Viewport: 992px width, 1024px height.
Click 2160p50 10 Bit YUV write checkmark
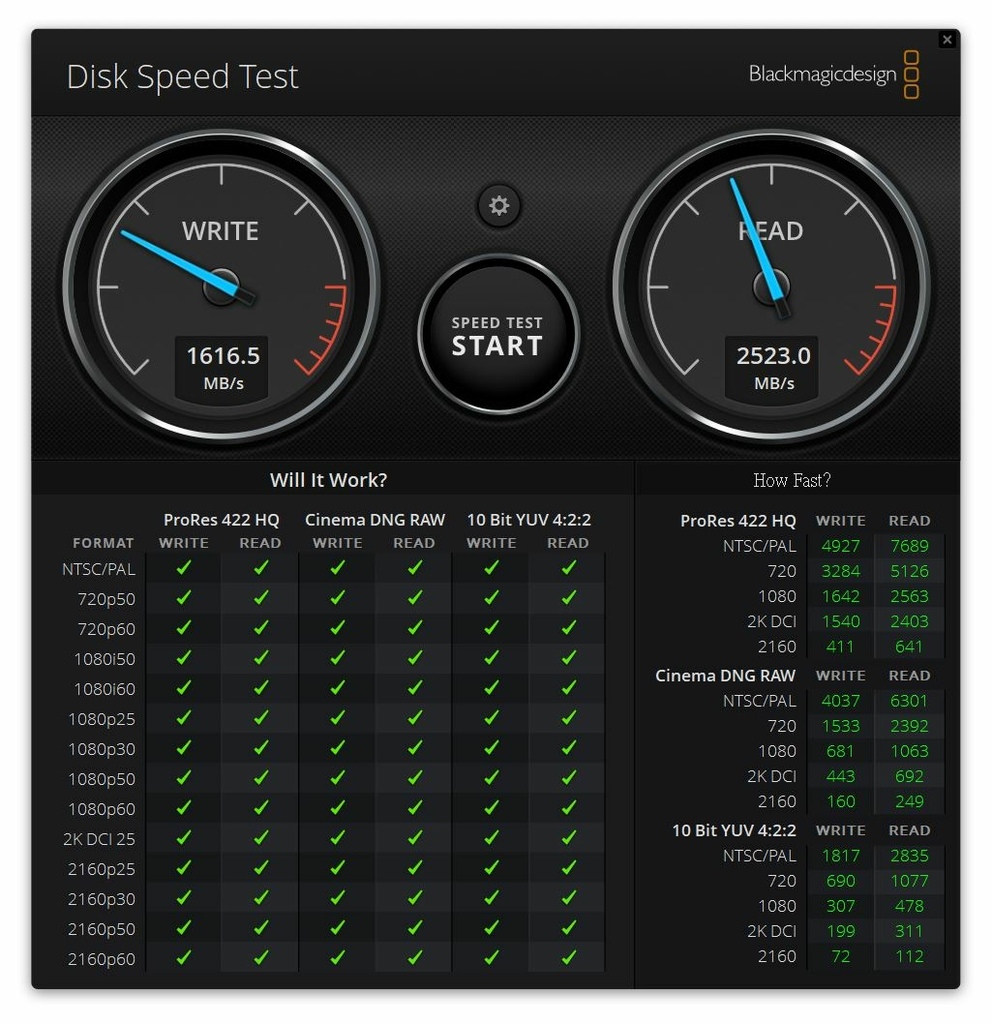(x=492, y=929)
